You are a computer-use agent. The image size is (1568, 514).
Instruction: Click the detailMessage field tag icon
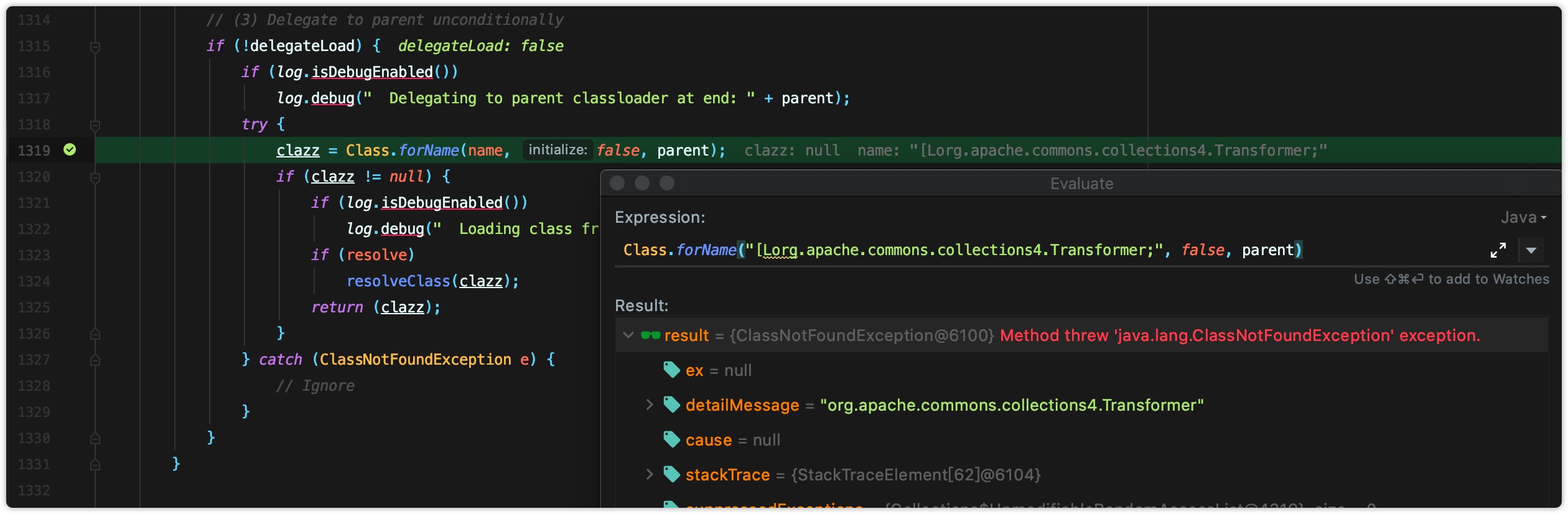point(671,404)
